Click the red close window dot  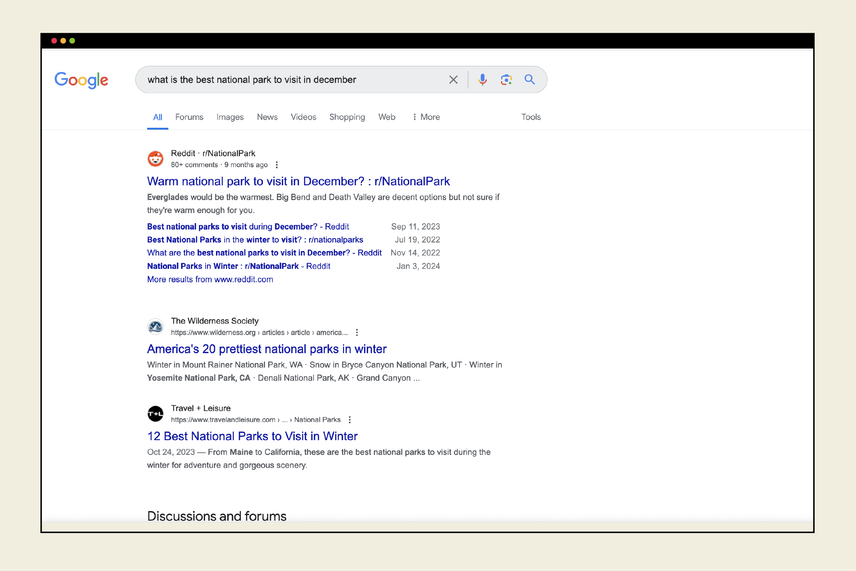tap(54, 41)
